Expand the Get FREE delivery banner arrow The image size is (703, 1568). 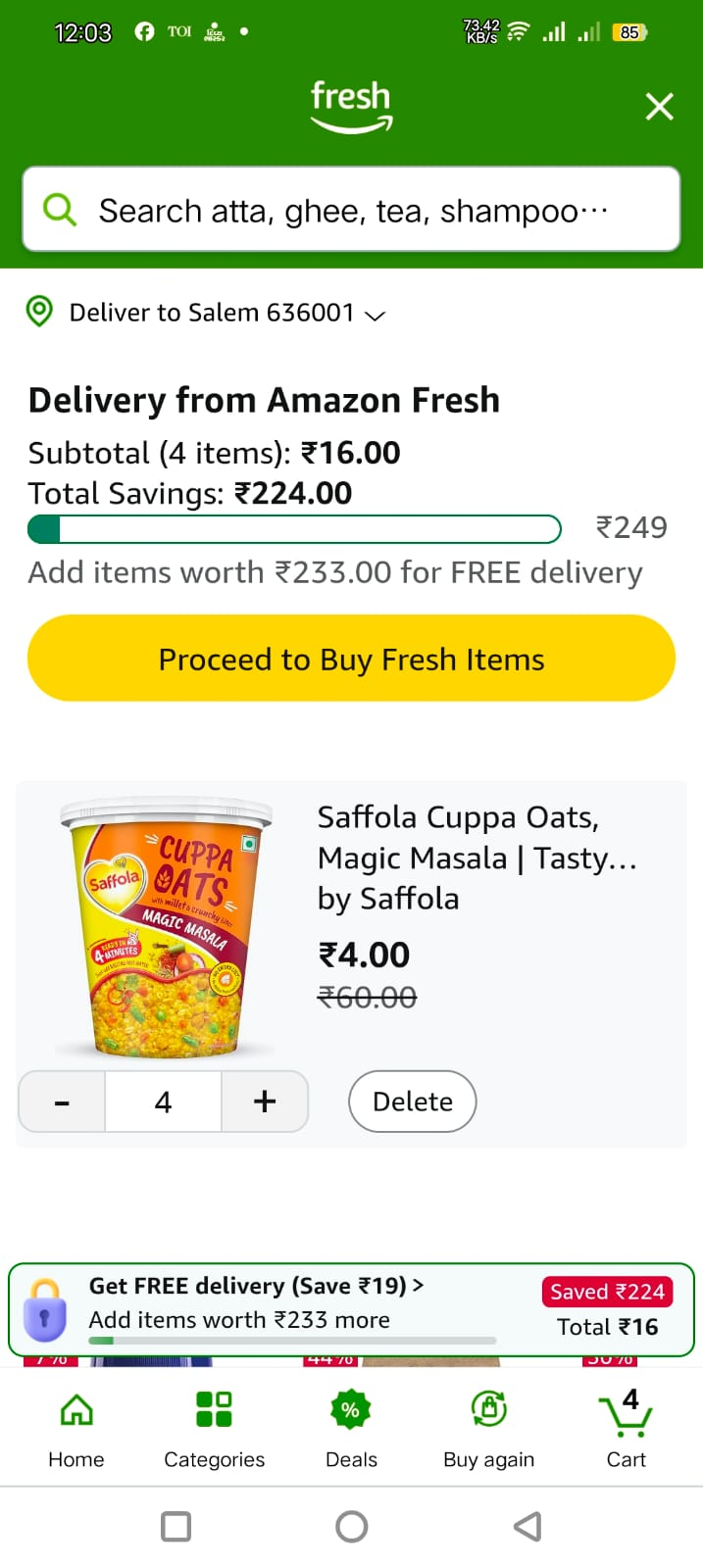pyautogui.click(x=419, y=1285)
